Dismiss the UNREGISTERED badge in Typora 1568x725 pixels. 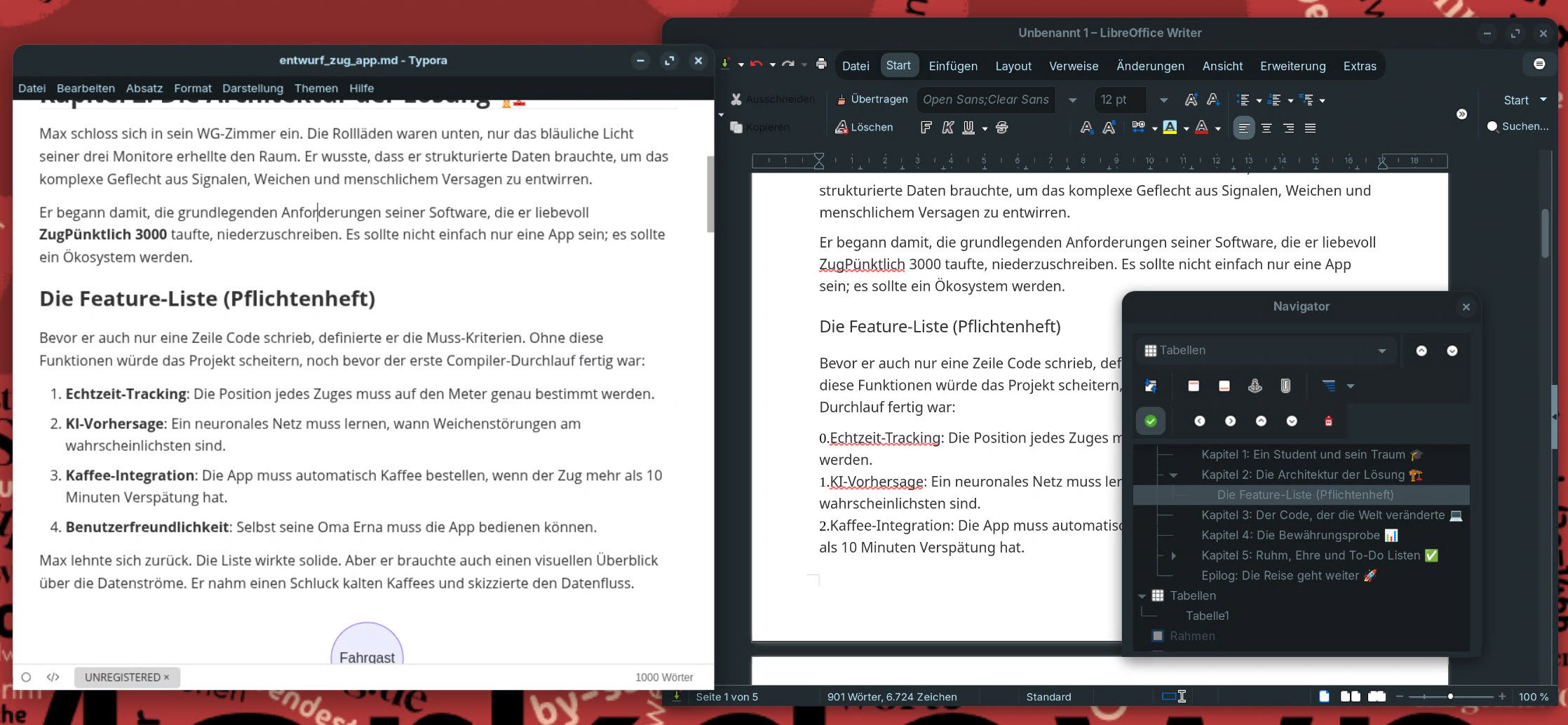[166, 677]
